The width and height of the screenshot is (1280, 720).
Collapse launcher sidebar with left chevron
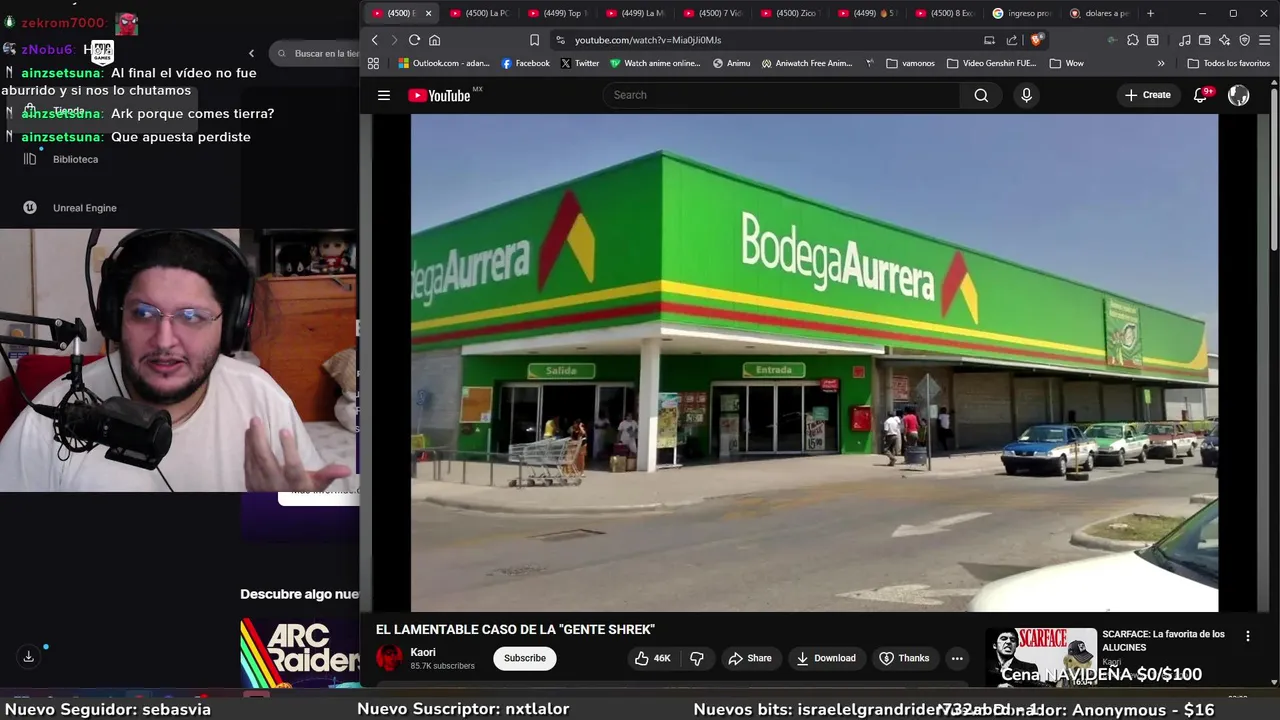coord(251,53)
